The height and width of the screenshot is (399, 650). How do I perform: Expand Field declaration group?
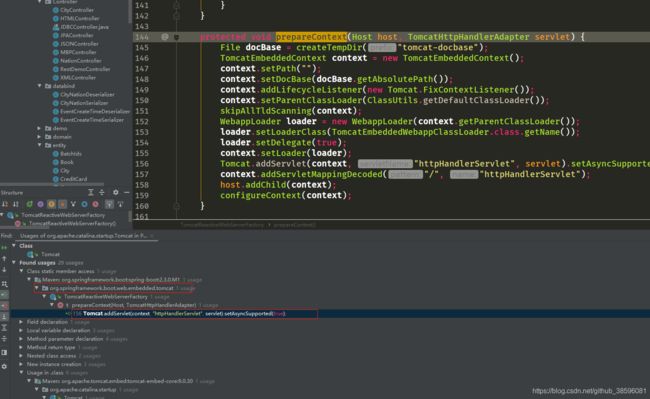click(x=22, y=322)
